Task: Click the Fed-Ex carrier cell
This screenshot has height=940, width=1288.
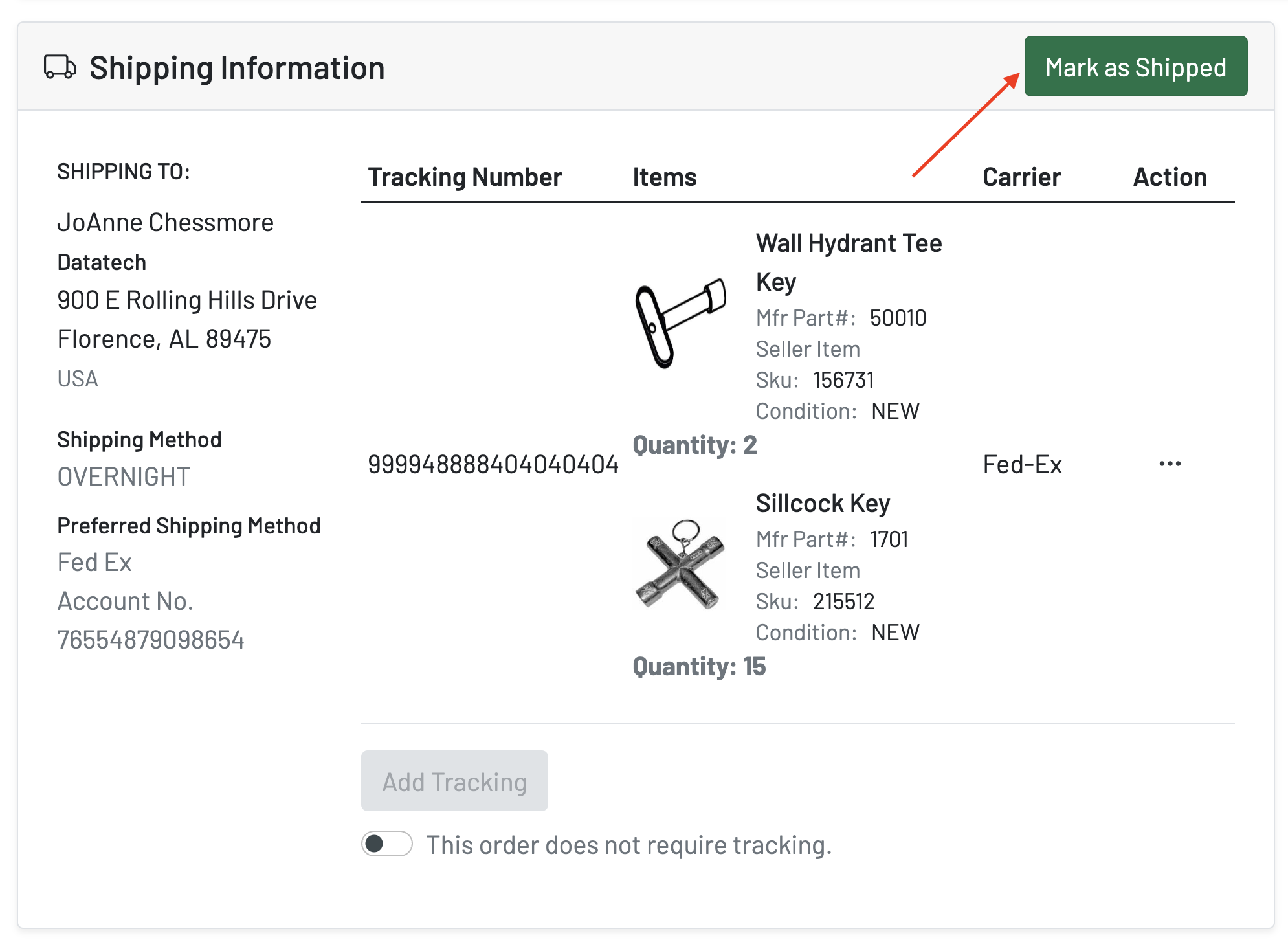Action: coord(1022,464)
